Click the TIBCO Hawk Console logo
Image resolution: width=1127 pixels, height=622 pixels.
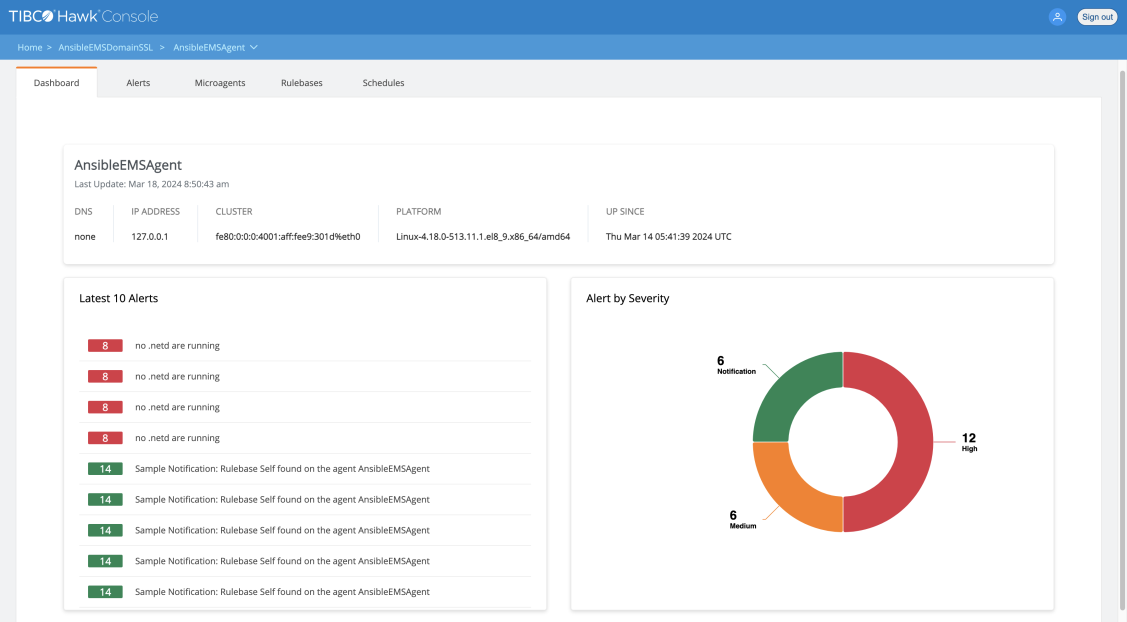83,17
